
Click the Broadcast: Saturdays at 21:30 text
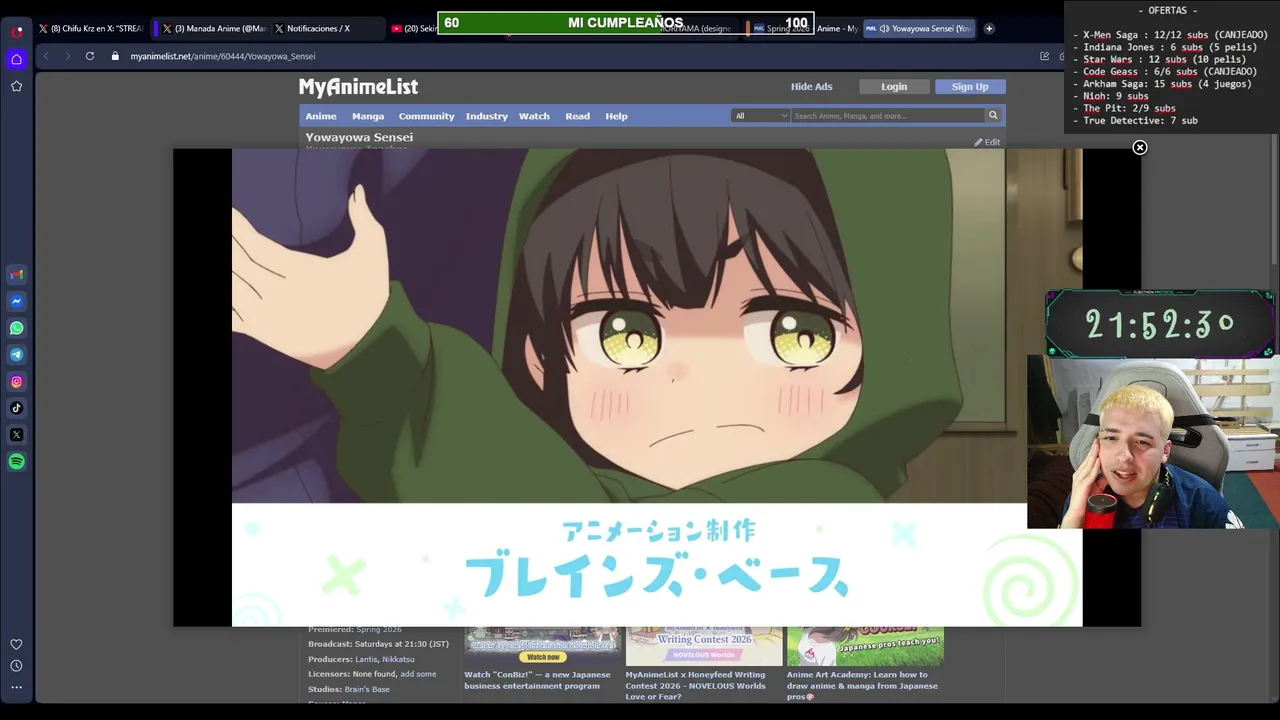(378, 644)
